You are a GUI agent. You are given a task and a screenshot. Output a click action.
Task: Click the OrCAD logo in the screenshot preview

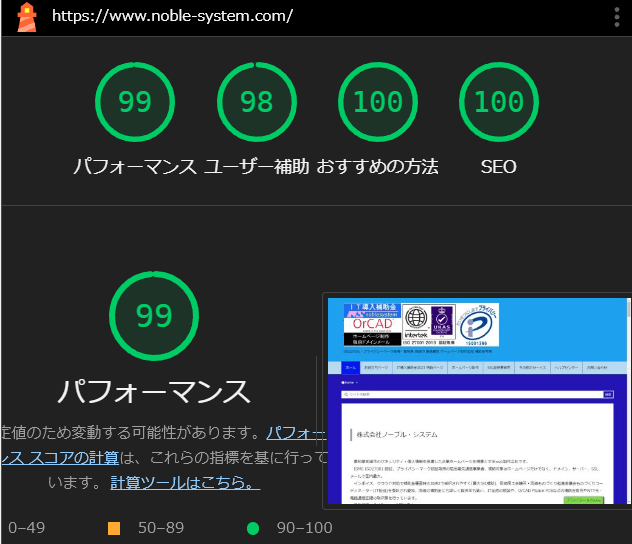point(370,324)
